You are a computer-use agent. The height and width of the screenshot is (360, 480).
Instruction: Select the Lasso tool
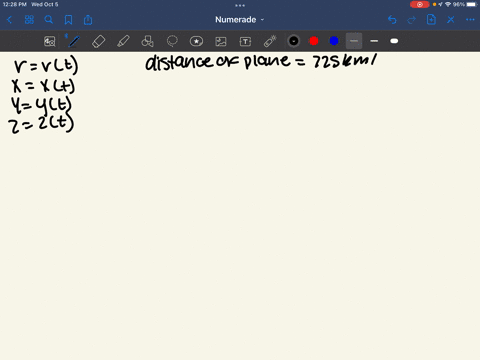[x=172, y=41]
